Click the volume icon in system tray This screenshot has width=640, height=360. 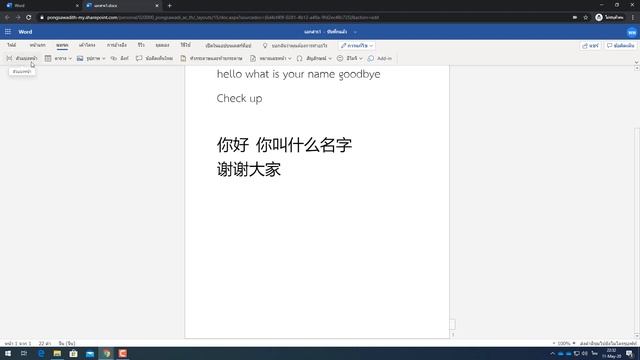click(584, 353)
